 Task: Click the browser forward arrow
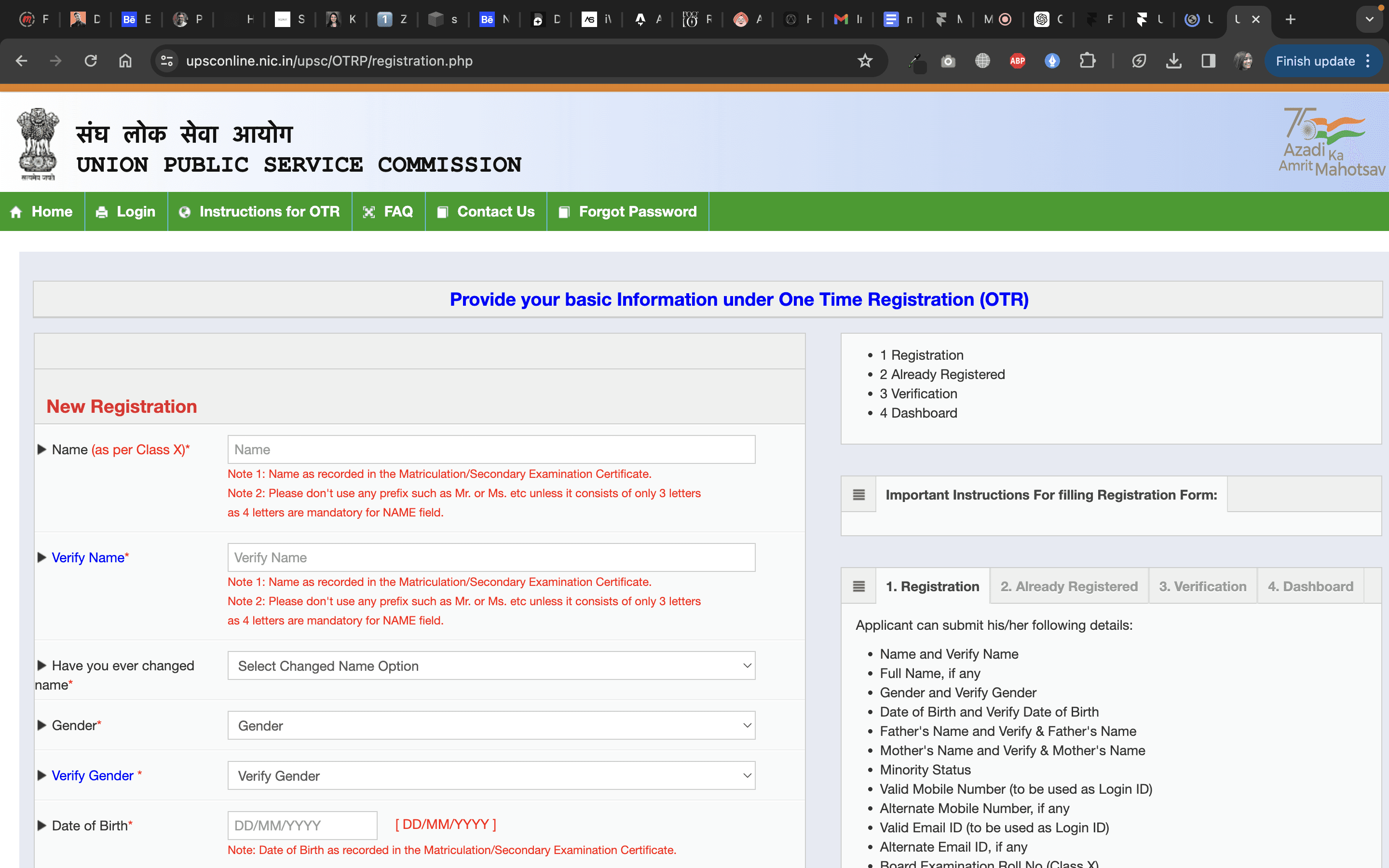pos(55,61)
